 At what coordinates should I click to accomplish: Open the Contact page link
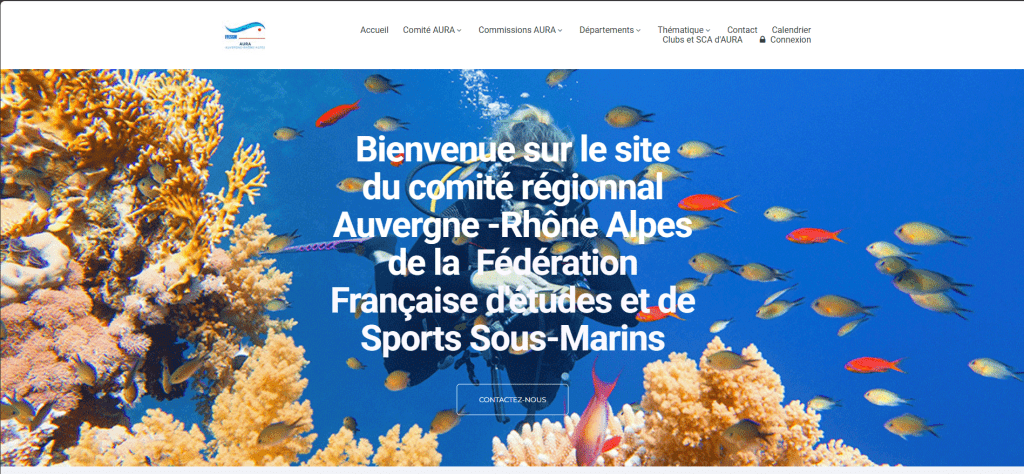click(743, 30)
